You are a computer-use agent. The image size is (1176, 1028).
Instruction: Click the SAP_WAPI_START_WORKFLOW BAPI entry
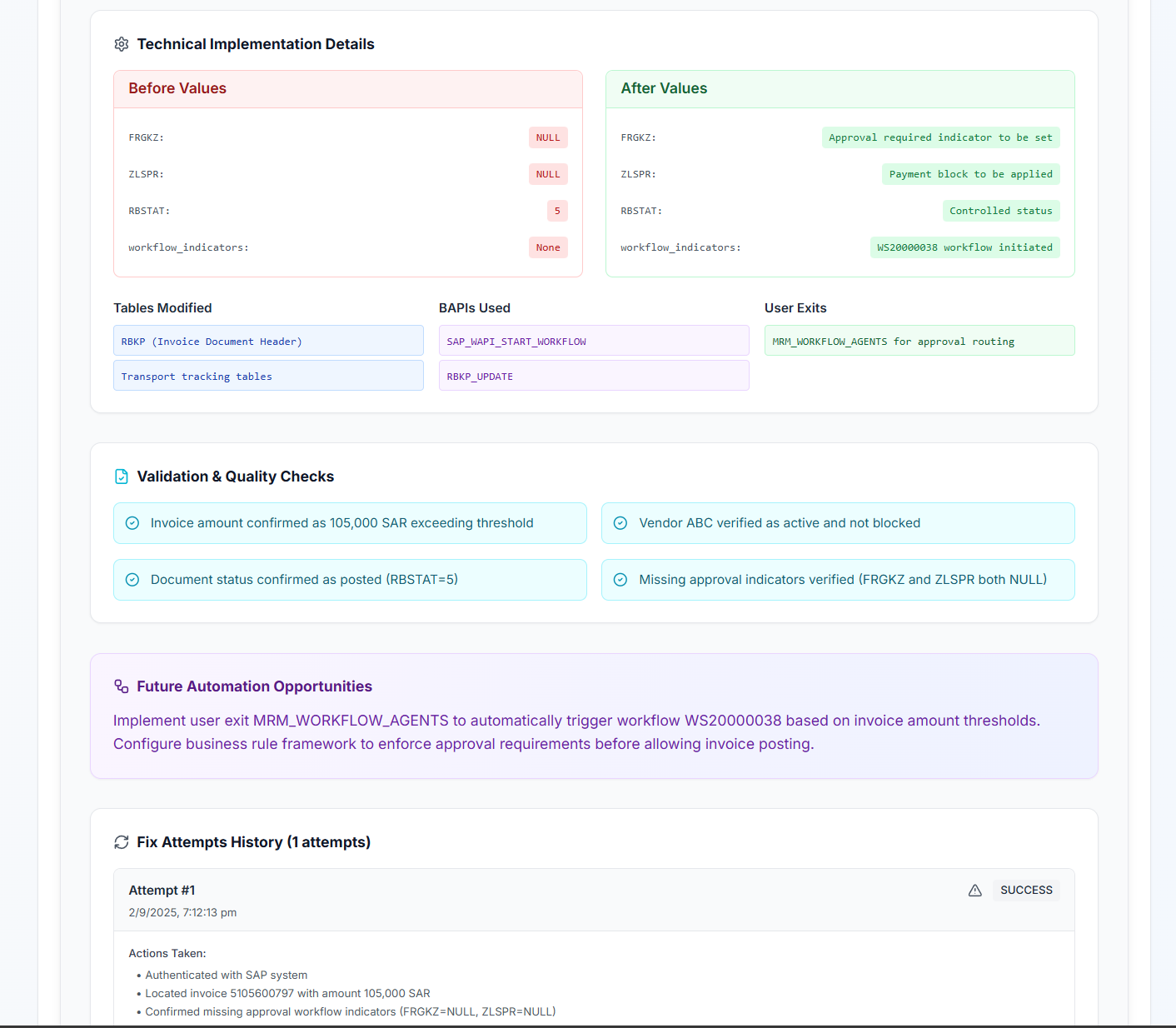point(594,341)
